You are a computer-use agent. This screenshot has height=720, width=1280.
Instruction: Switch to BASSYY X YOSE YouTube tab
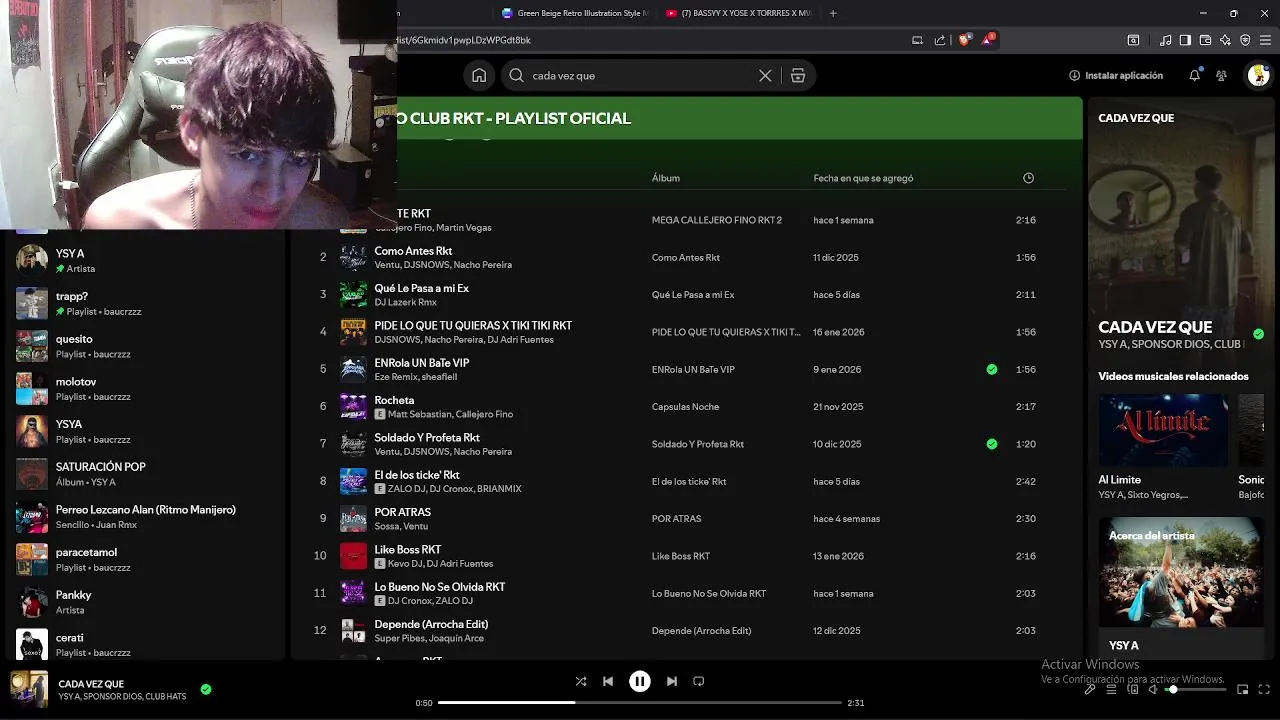(x=738, y=13)
